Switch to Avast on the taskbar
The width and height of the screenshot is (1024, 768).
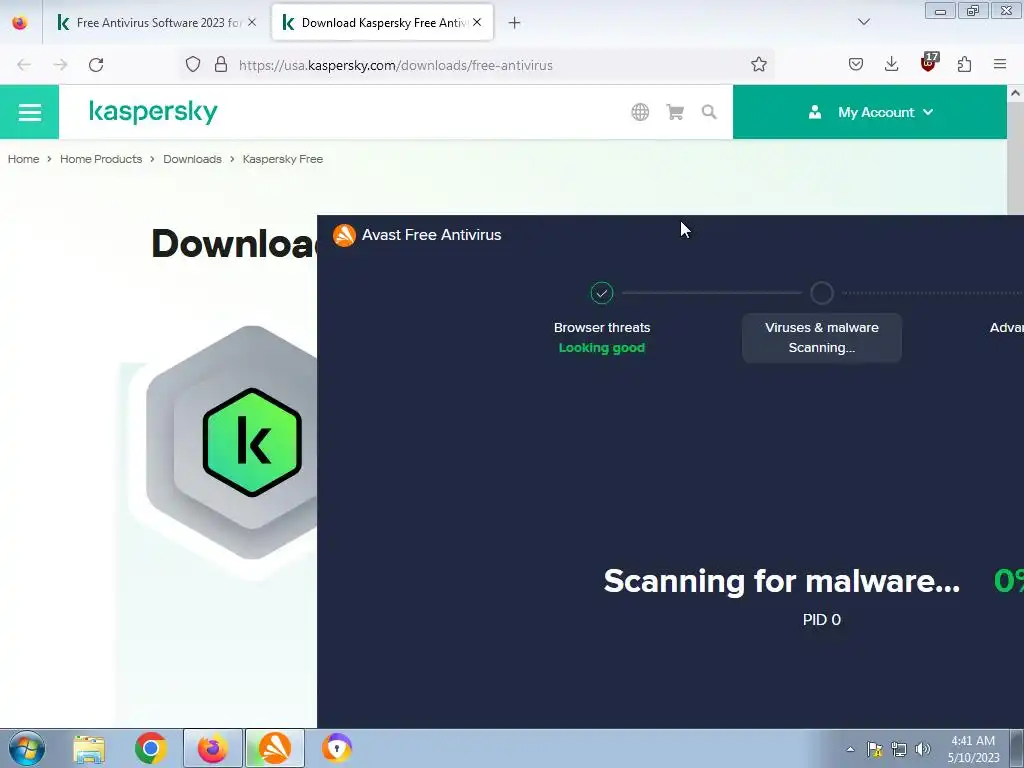(275, 748)
